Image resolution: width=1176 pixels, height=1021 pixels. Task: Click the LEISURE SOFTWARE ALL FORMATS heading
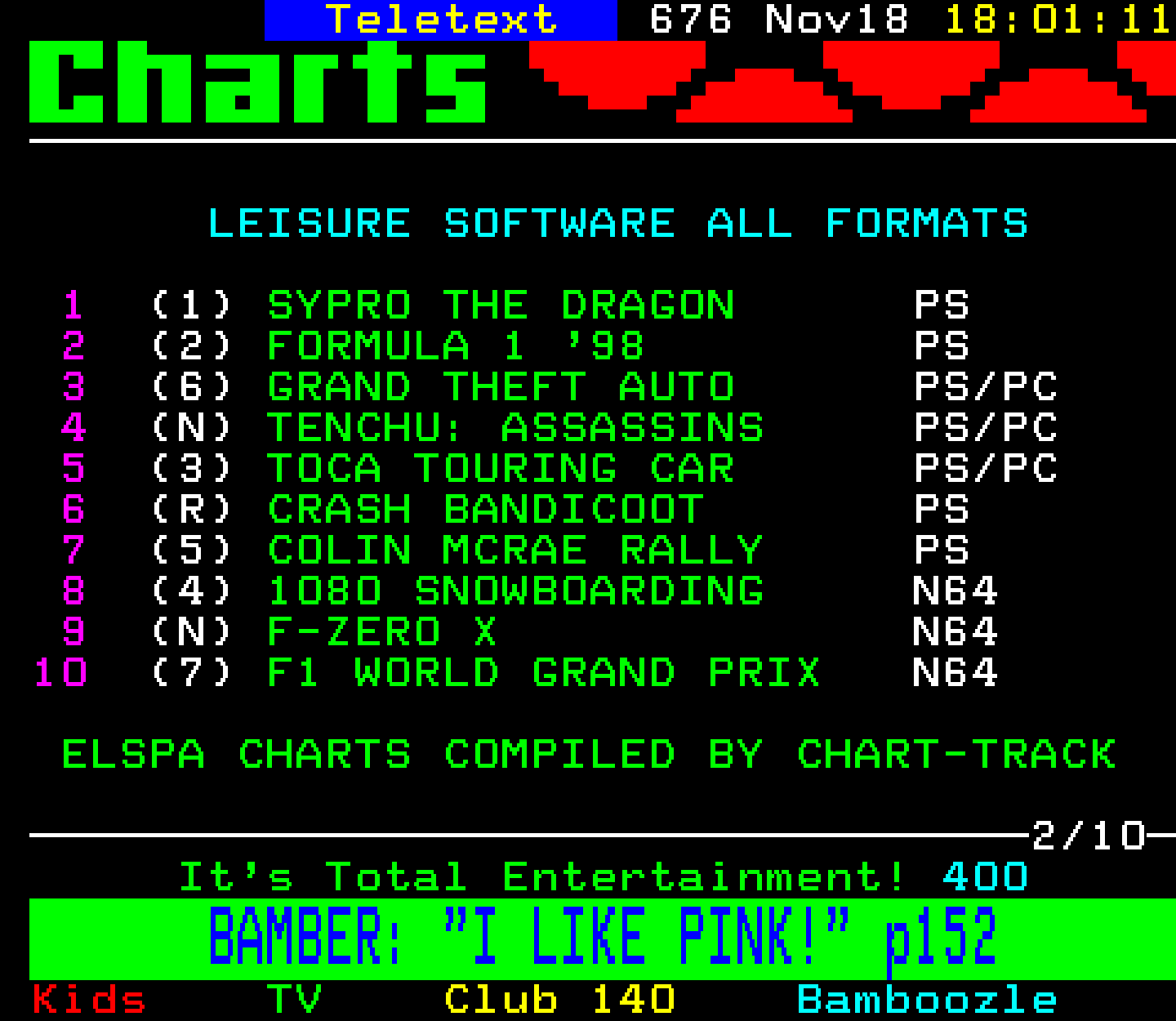pos(618,224)
